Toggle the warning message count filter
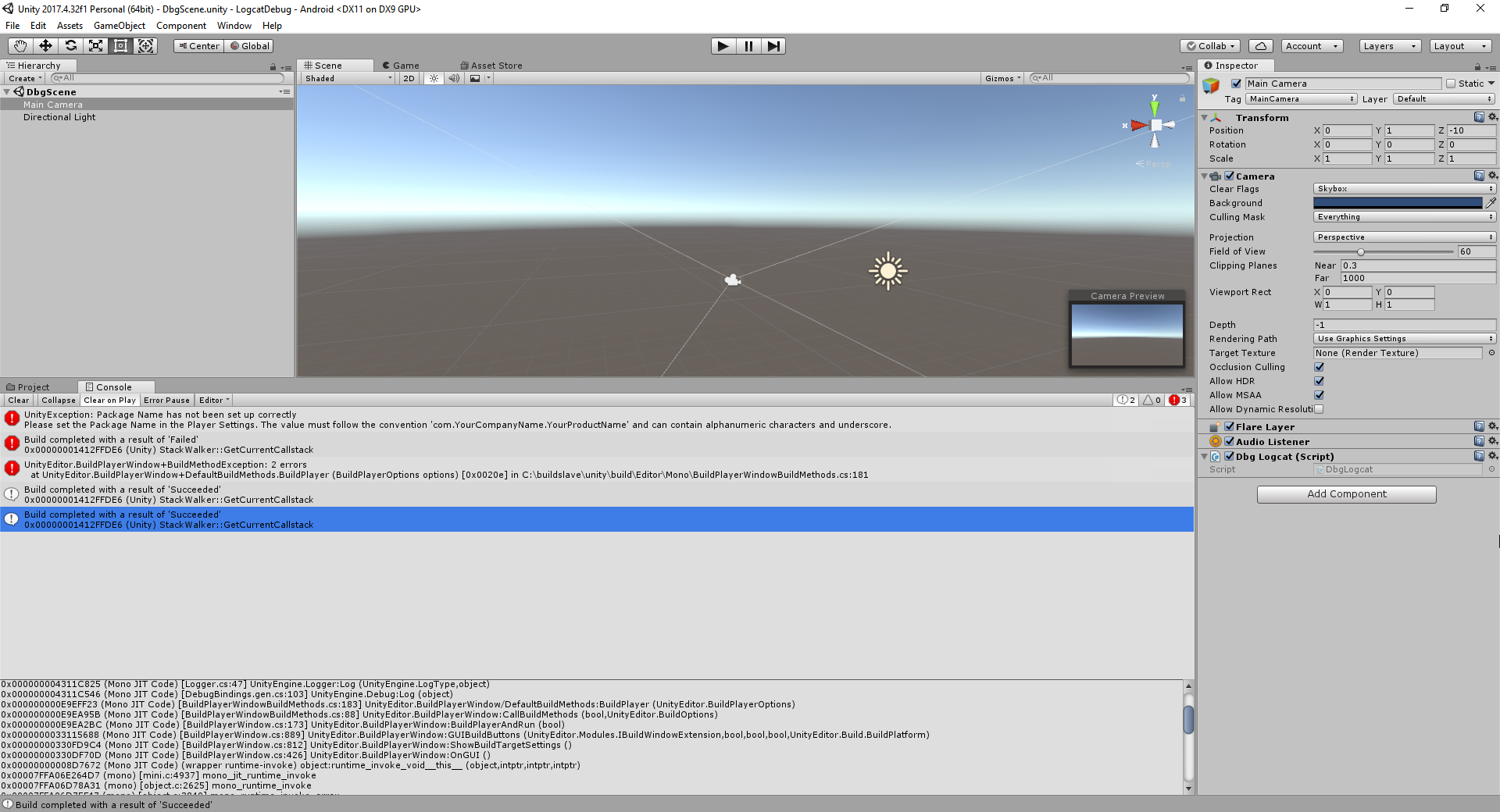 [x=1152, y=400]
